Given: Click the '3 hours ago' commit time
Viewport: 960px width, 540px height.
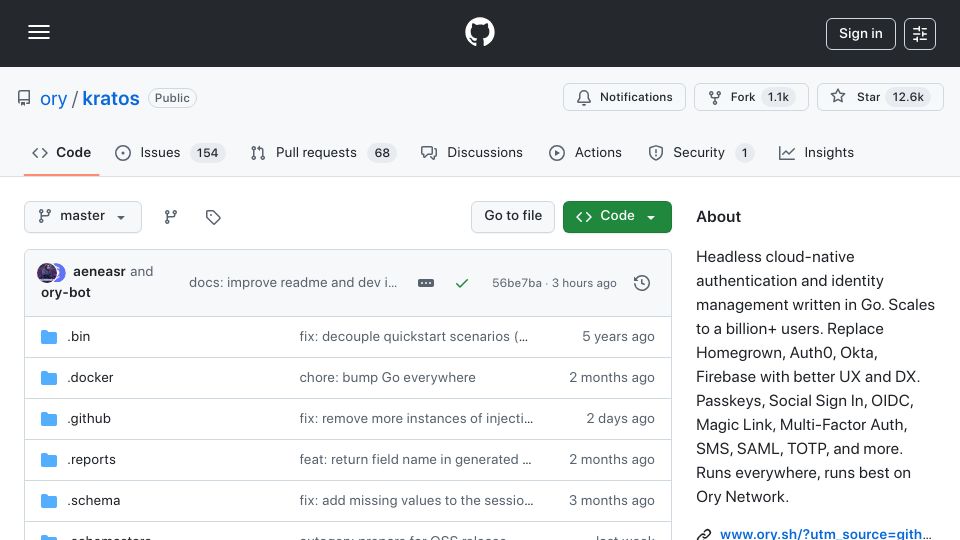Looking at the screenshot, I should (584, 283).
